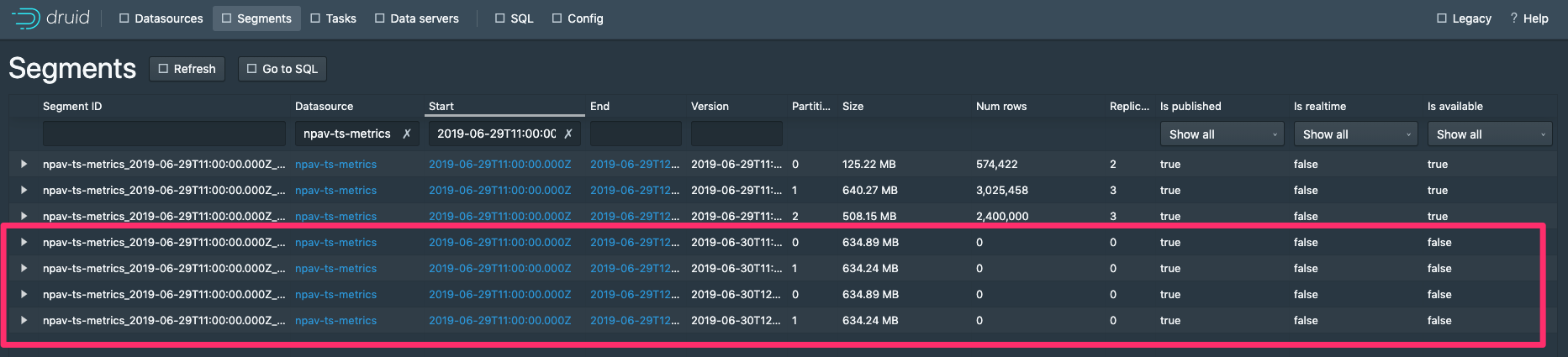Switch to the Tasks tab
The width and height of the screenshot is (1568, 357).
(x=333, y=18)
